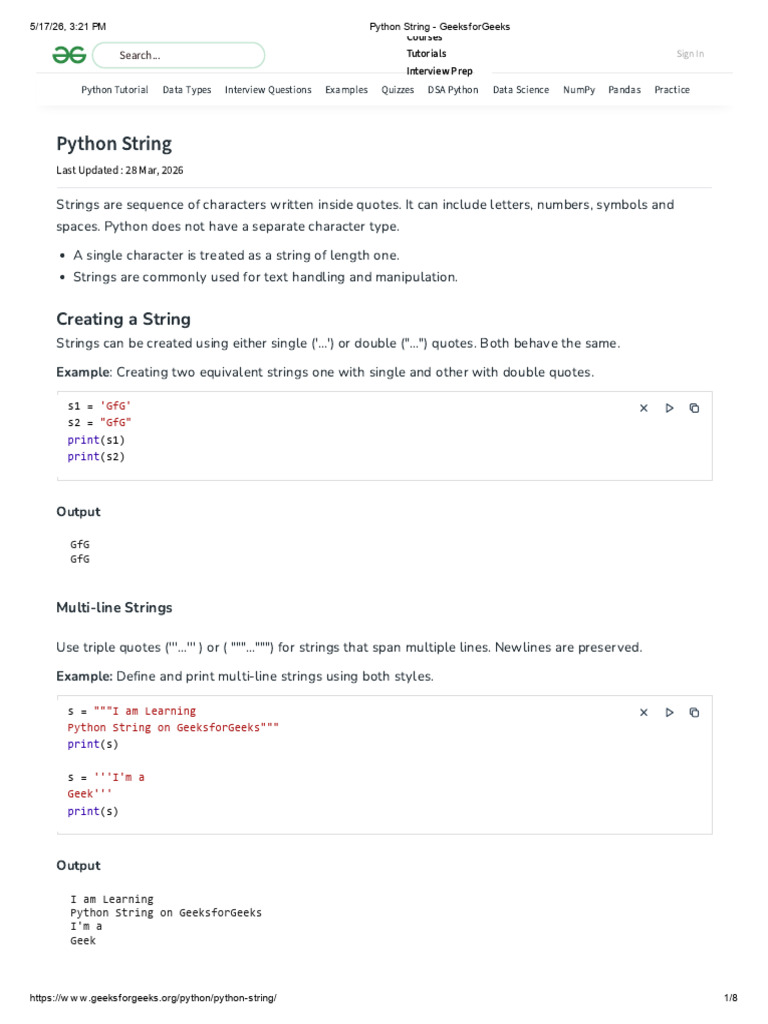
Task: Click the Pandas tab
Action: tap(625, 89)
